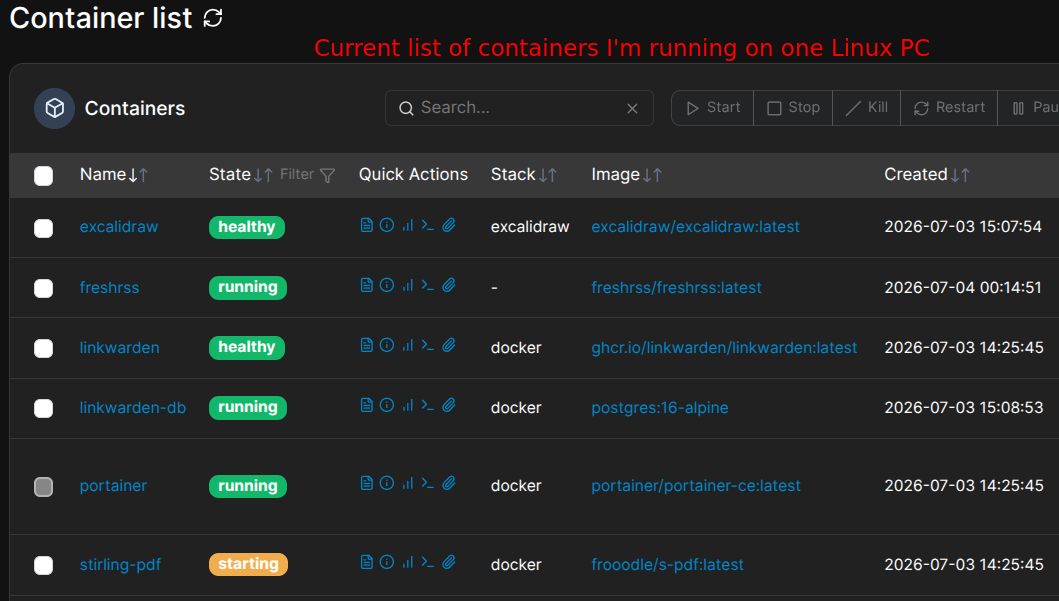1059x601 pixels.
Task: Sort containers by Name column
Action: [x=113, y=175]
